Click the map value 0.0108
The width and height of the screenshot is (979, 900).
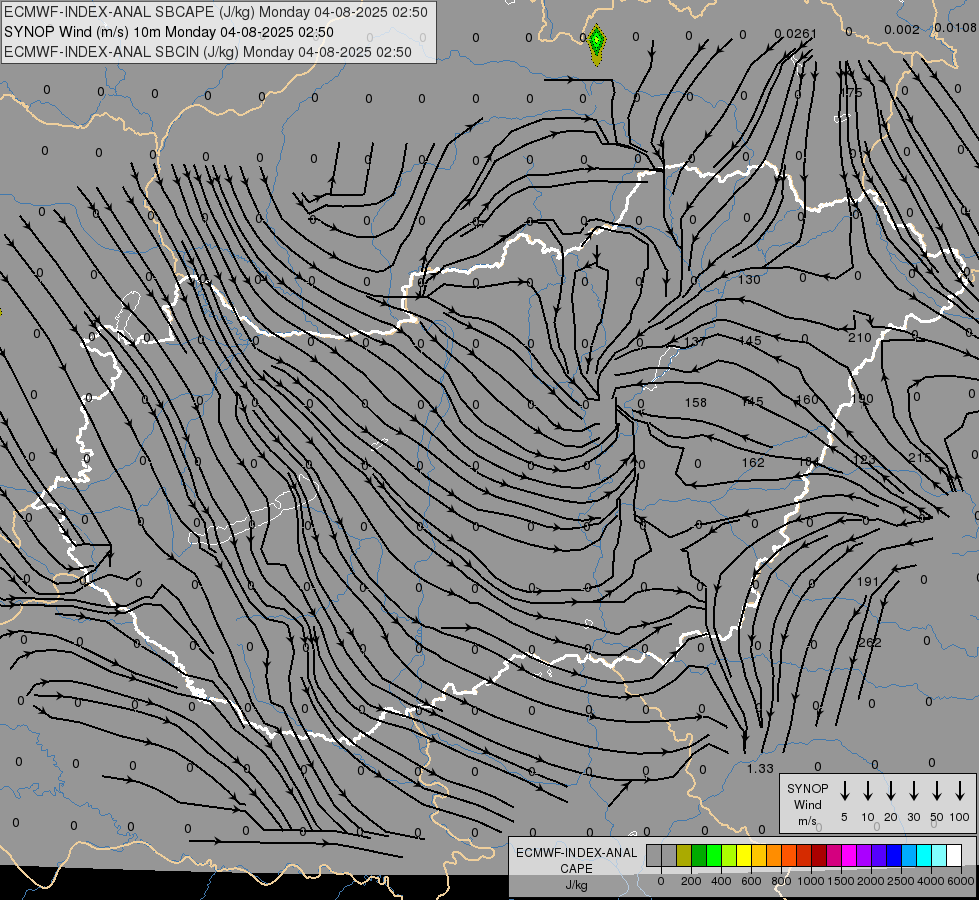pyautogui.click(x=955, y=27)
